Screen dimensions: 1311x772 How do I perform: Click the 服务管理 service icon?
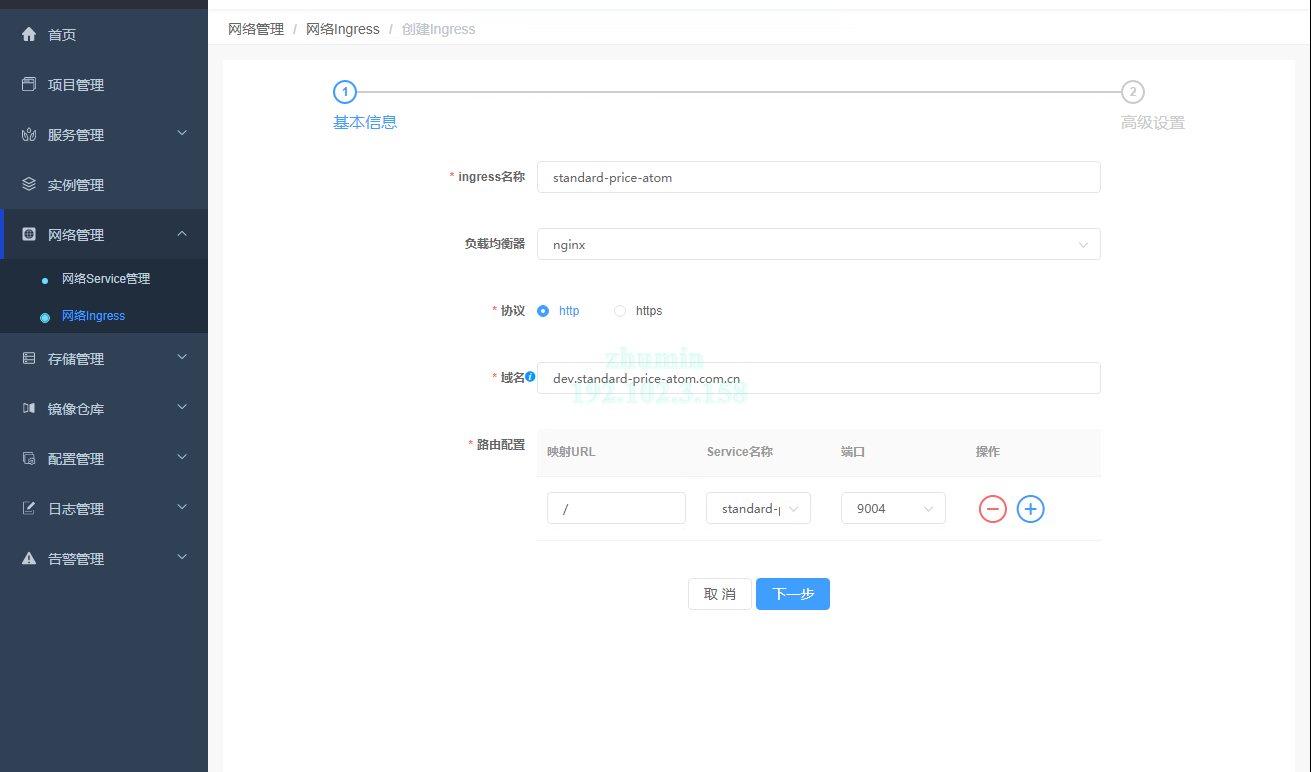point(29,134)
